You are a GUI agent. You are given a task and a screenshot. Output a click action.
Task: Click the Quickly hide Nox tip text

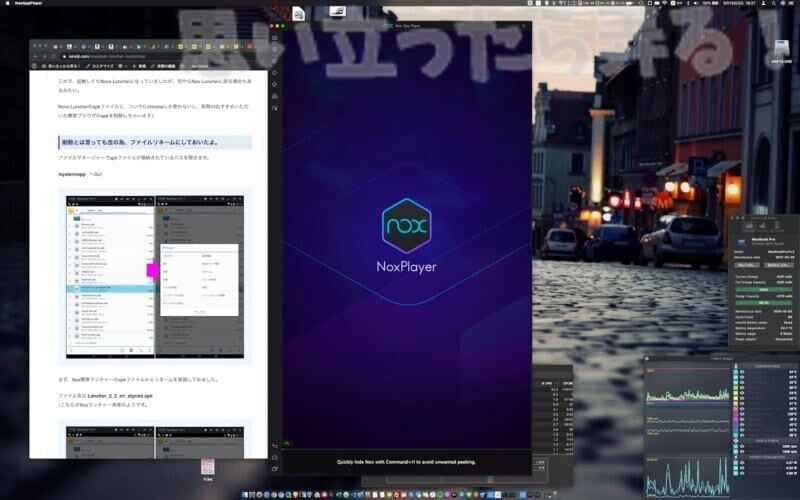click(406, 462)
